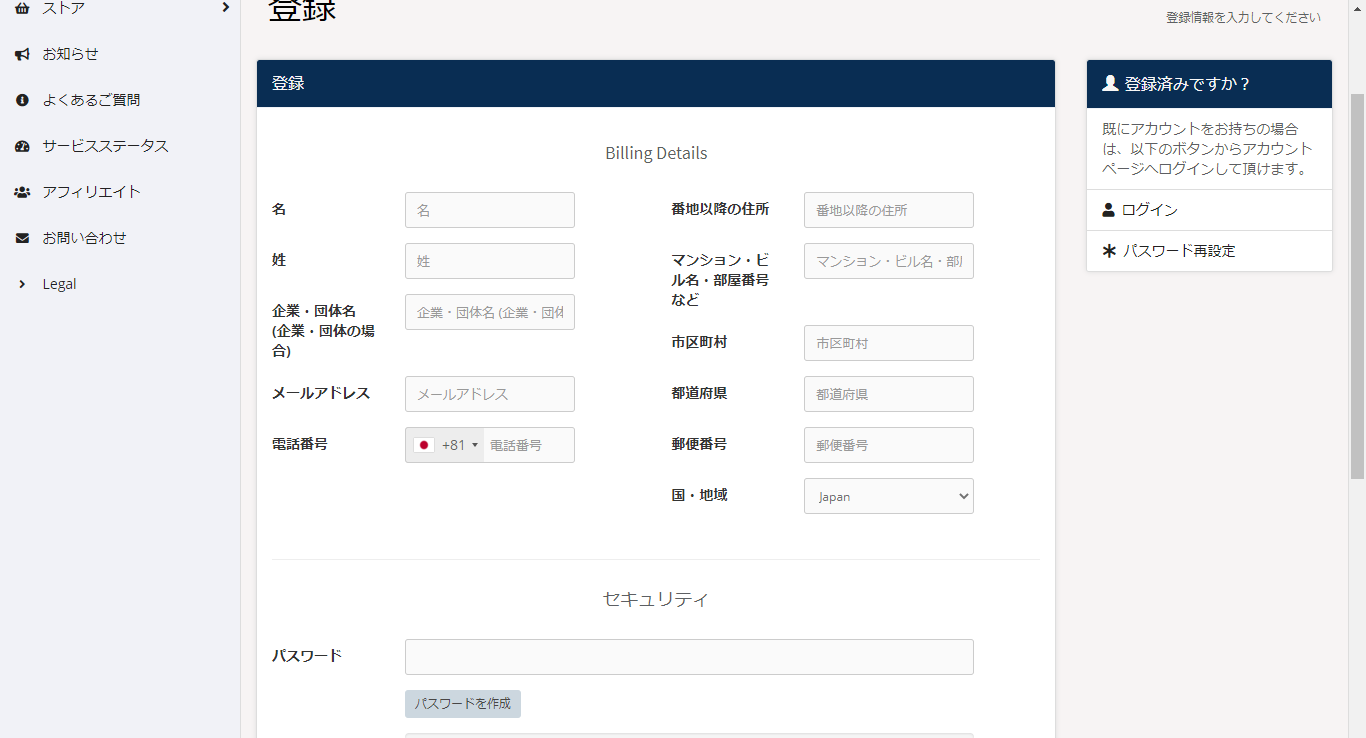Image resolution: width=1366 pixels, height=738 pixels.
Task: Click the people icon beside アフィリエイト
Action: 22,192
